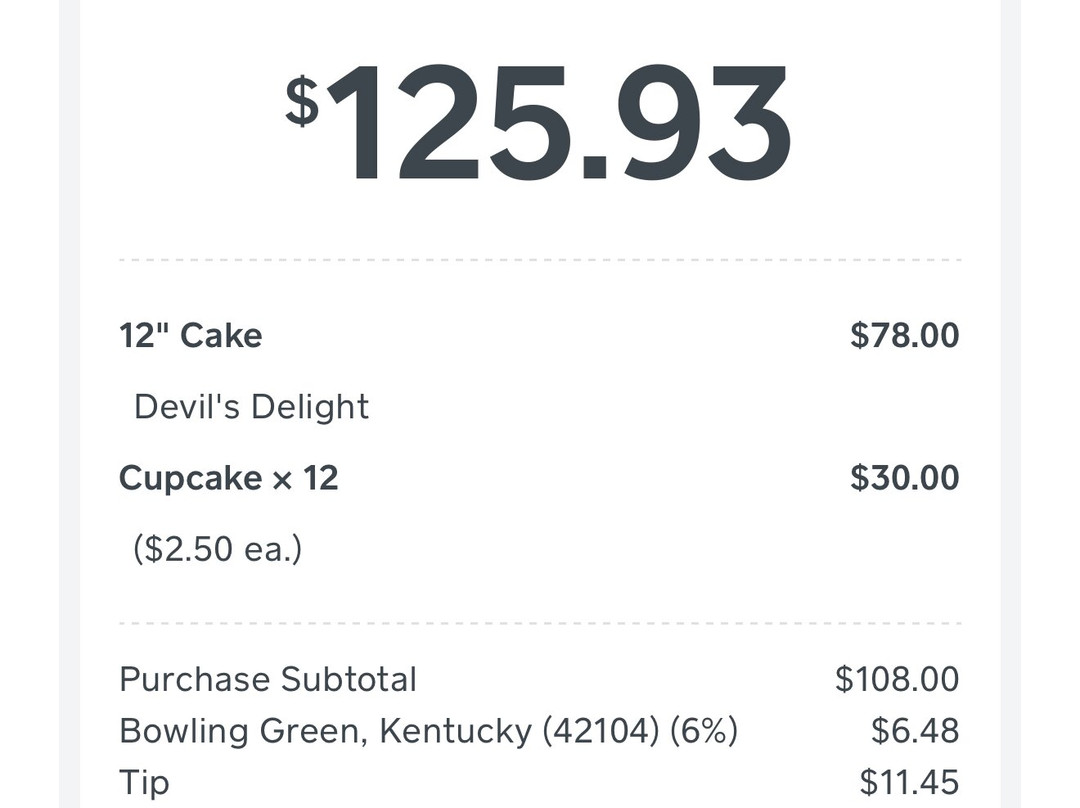Click the $108.00 subtotal amount
Screen dimensions: 1080x808
[x=897, y=679]
